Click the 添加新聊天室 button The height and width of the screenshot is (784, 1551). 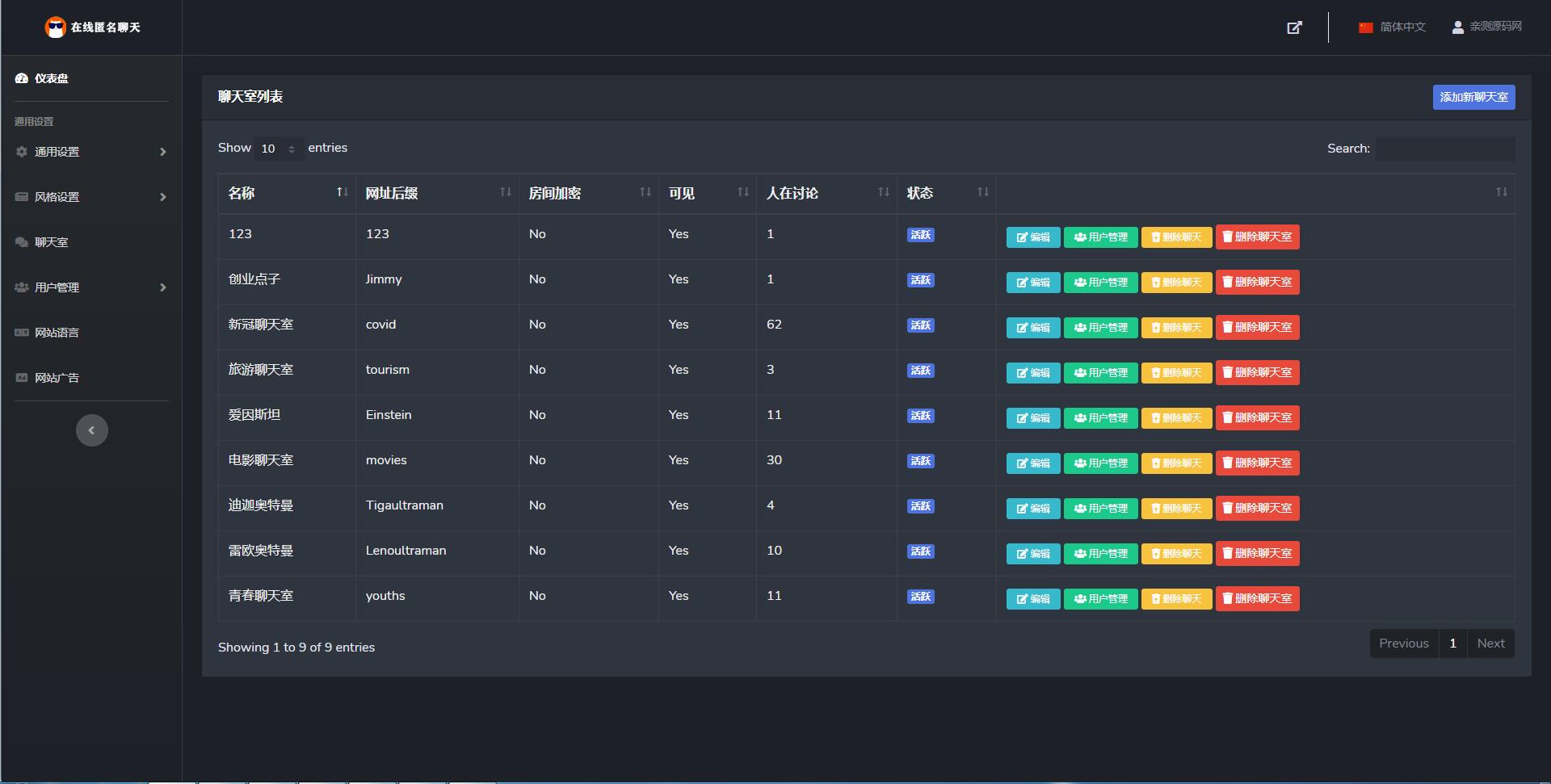click(1473, 97)
